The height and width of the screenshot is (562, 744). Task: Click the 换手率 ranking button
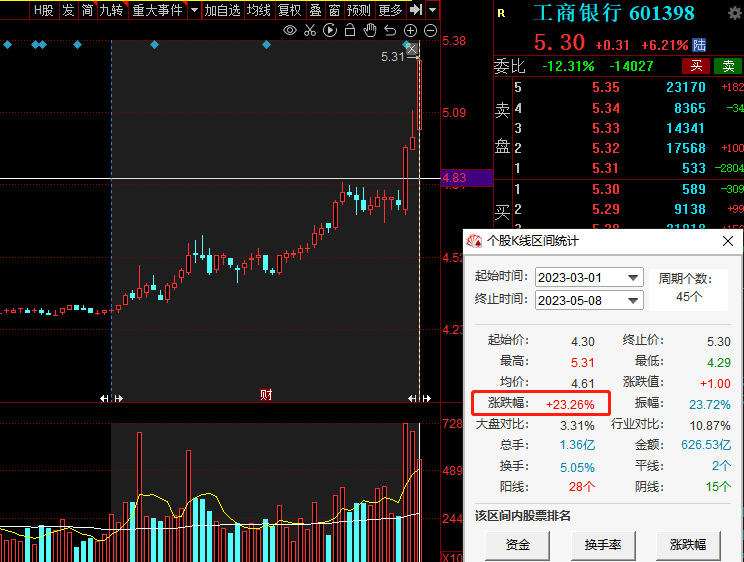click(x=603, y=545)
